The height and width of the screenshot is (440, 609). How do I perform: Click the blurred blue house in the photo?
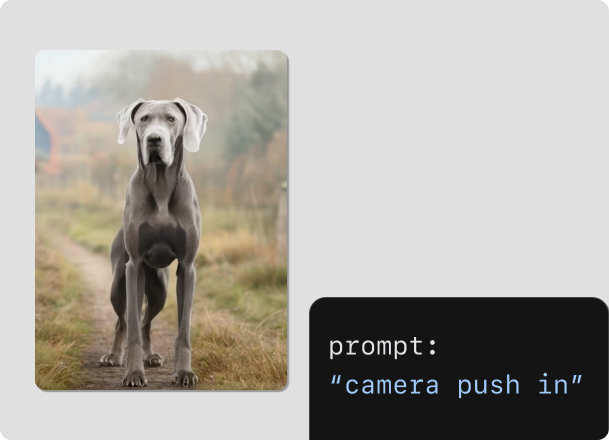43,138
